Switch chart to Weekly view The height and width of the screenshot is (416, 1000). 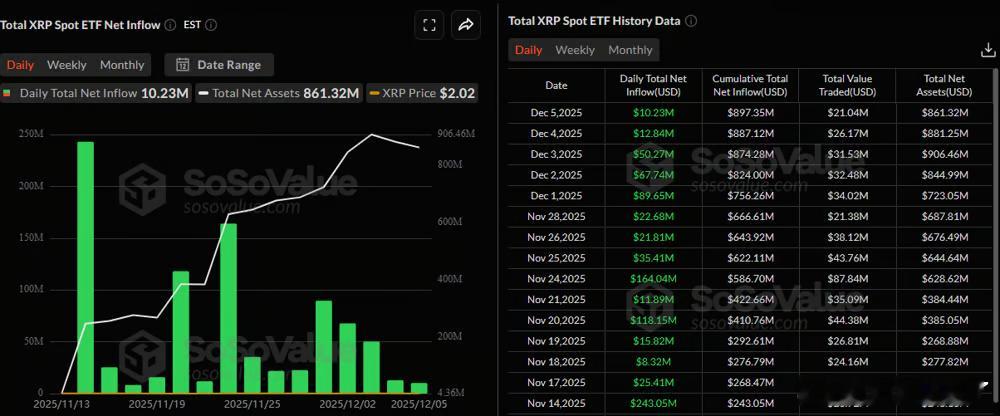[66, 64]
